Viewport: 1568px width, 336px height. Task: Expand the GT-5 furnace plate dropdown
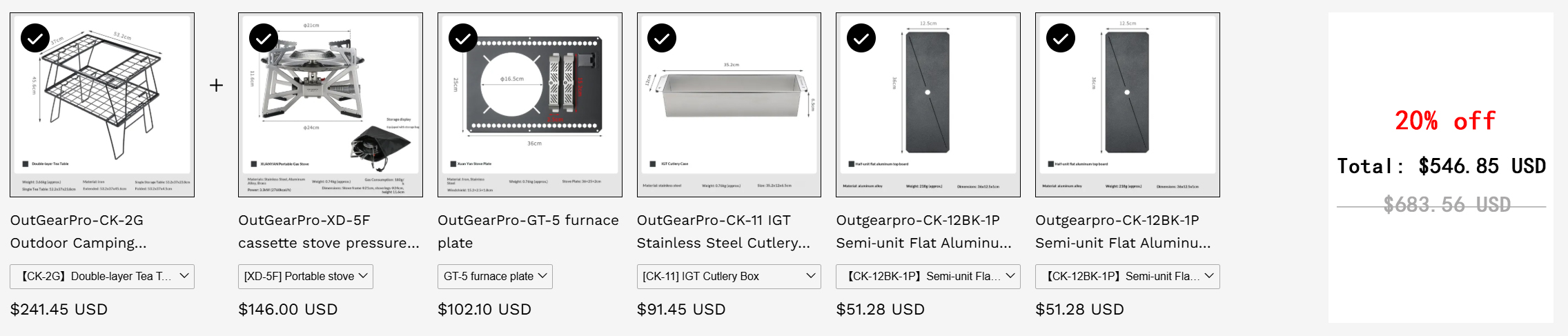coord(495,276)
